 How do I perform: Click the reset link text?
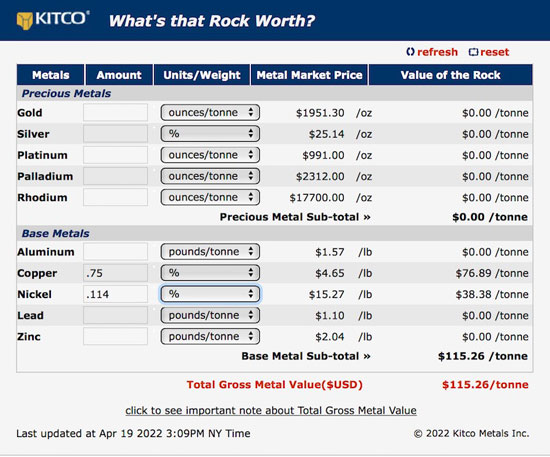494,52
